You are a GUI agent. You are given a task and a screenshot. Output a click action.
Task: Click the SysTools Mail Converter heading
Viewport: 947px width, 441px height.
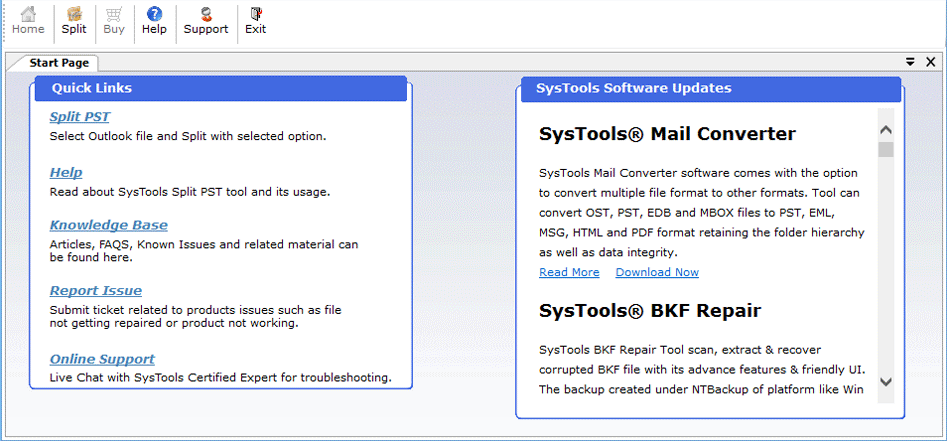pos(667,134)
